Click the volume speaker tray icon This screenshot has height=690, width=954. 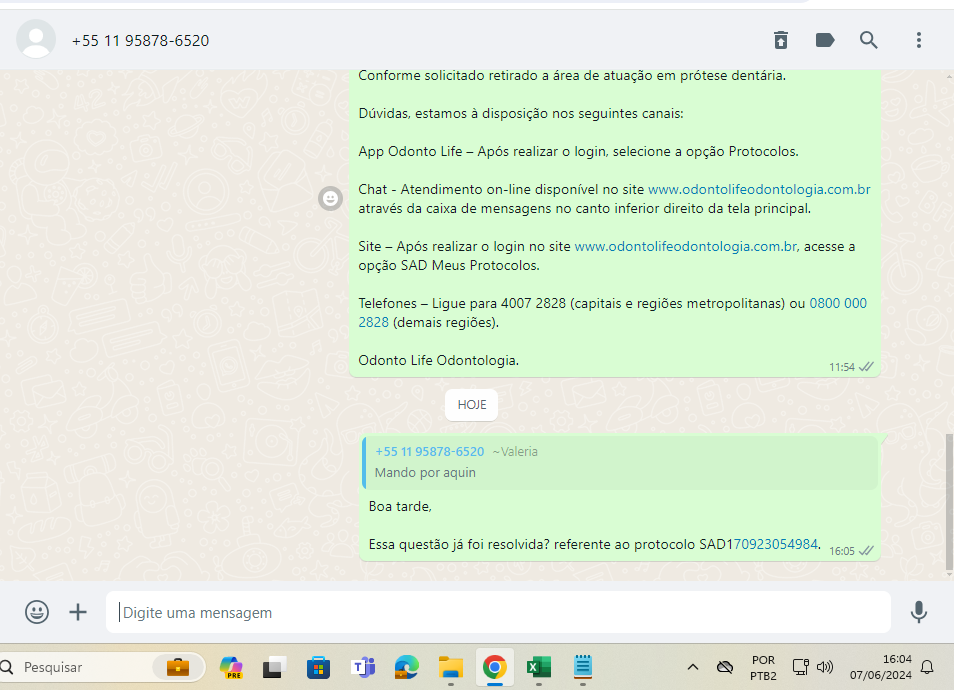(x=824, y=667)
